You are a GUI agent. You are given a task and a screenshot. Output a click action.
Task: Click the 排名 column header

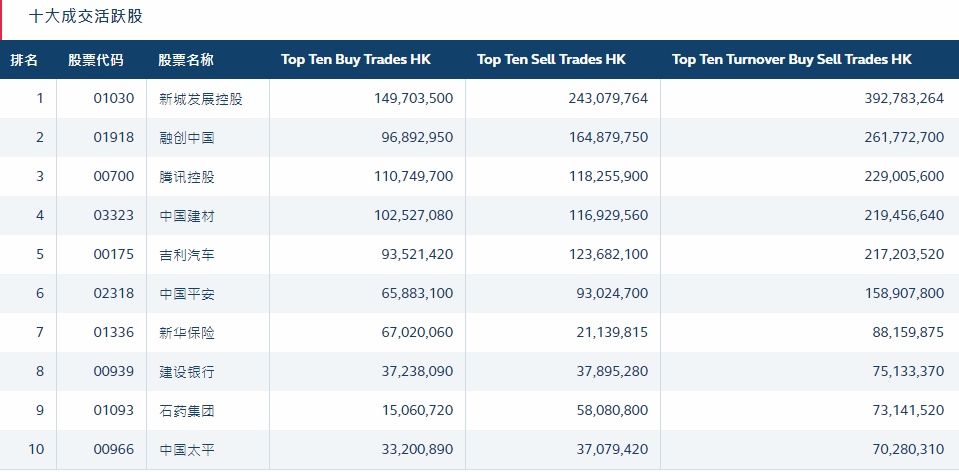[25, 60]
